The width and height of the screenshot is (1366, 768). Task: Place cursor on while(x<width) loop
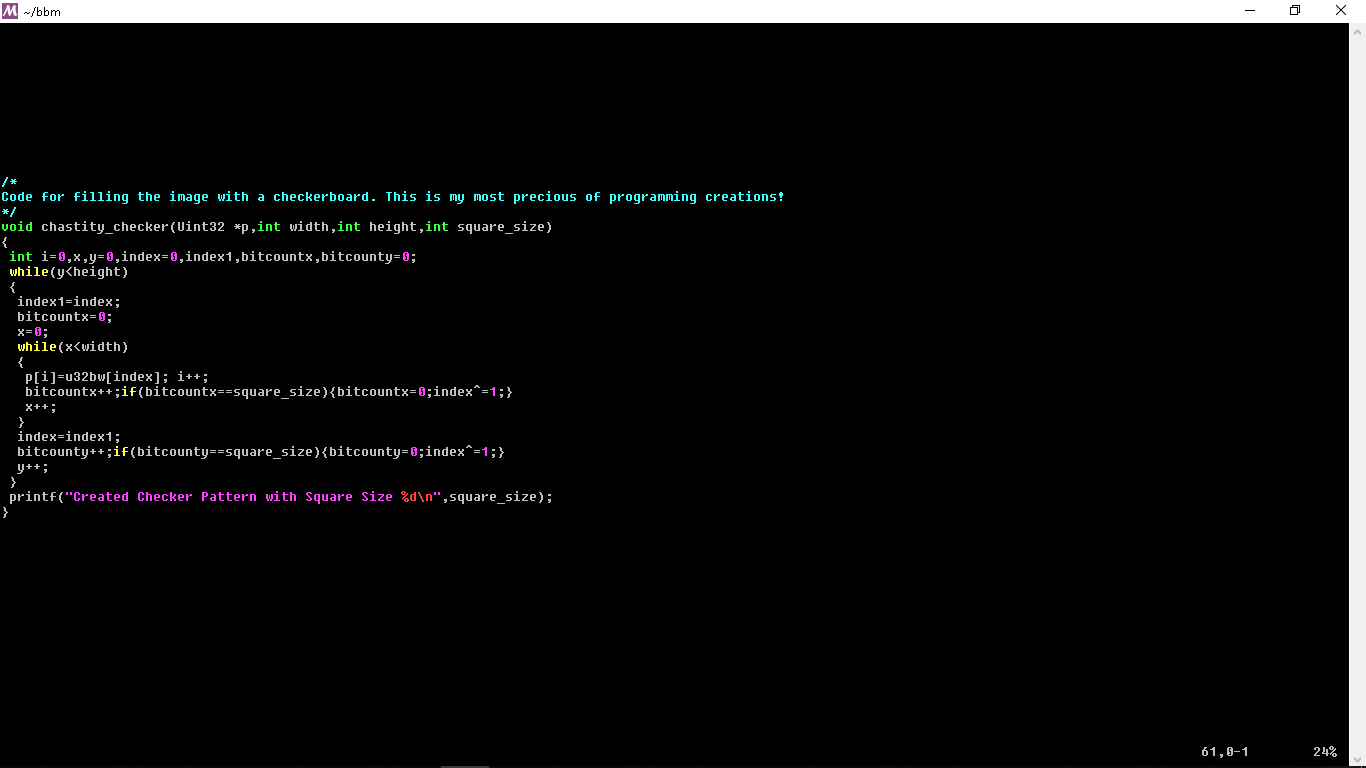coord(73,347)
